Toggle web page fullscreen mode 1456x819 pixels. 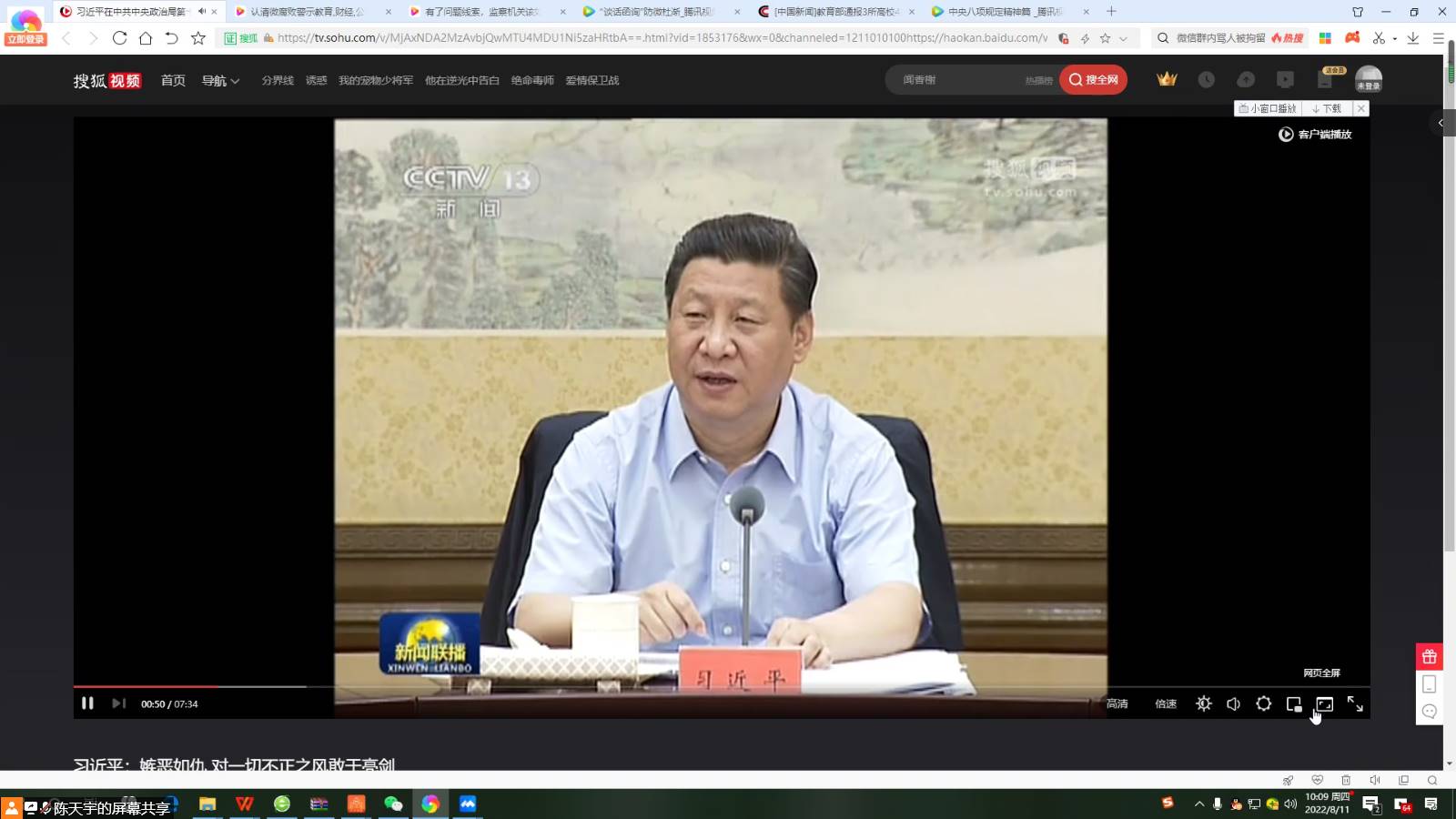click(x=1325, y=703)
